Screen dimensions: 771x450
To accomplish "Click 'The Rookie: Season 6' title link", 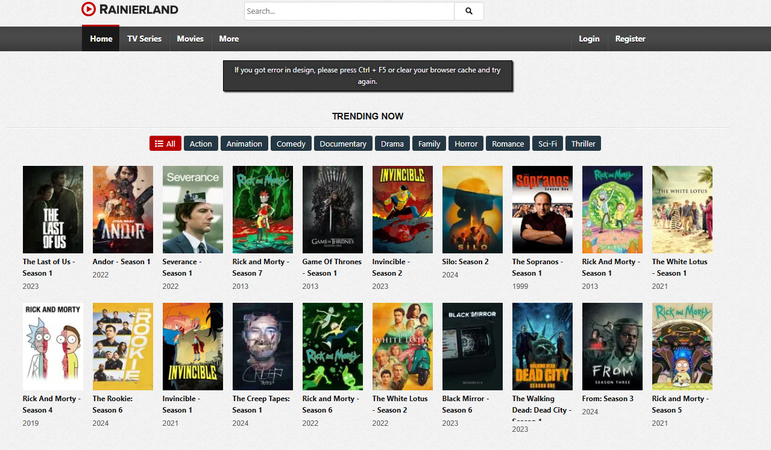I will (x=113, y=404).
